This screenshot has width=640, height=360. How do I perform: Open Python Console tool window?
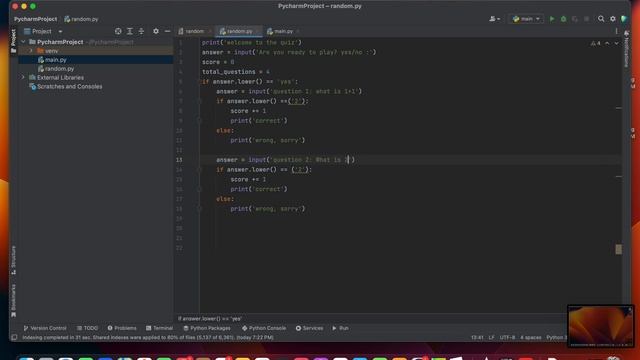pos(264,328)
